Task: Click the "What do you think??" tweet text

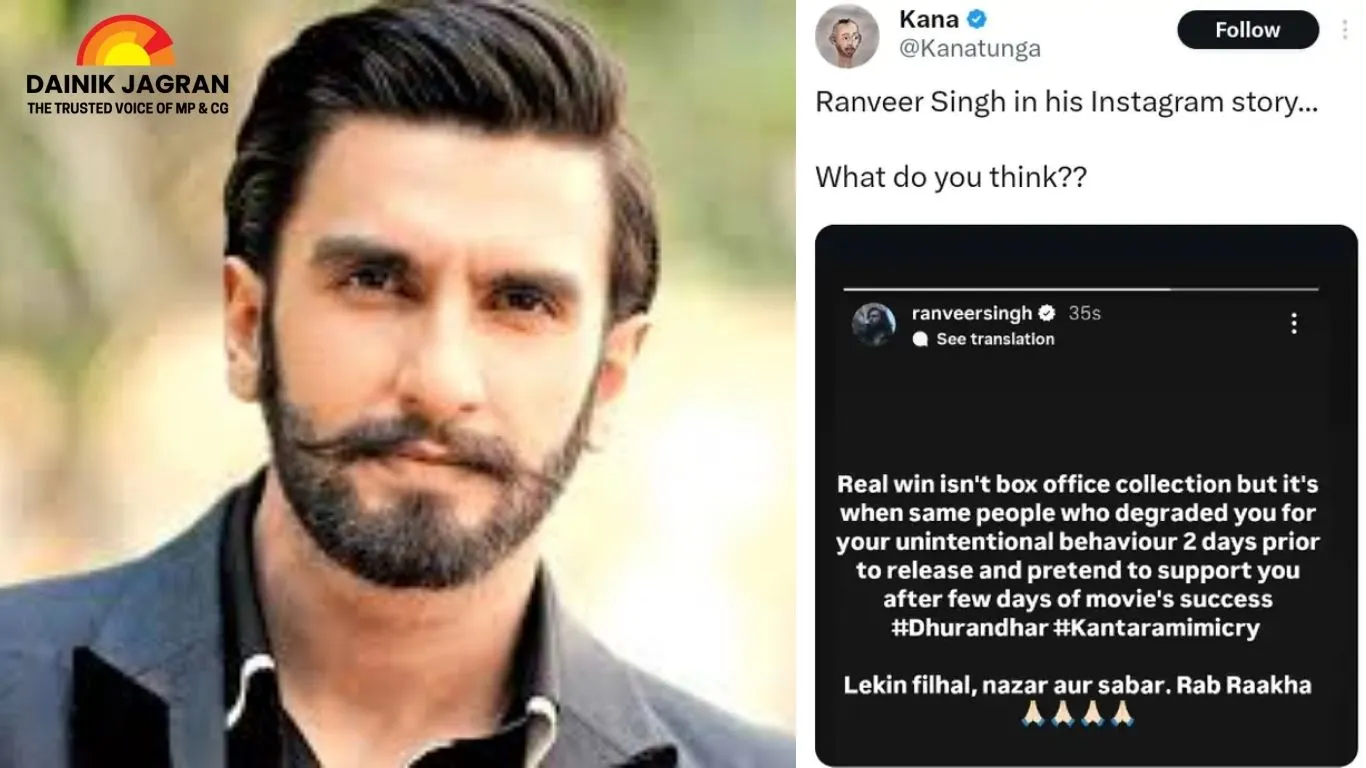Action: 950,177
